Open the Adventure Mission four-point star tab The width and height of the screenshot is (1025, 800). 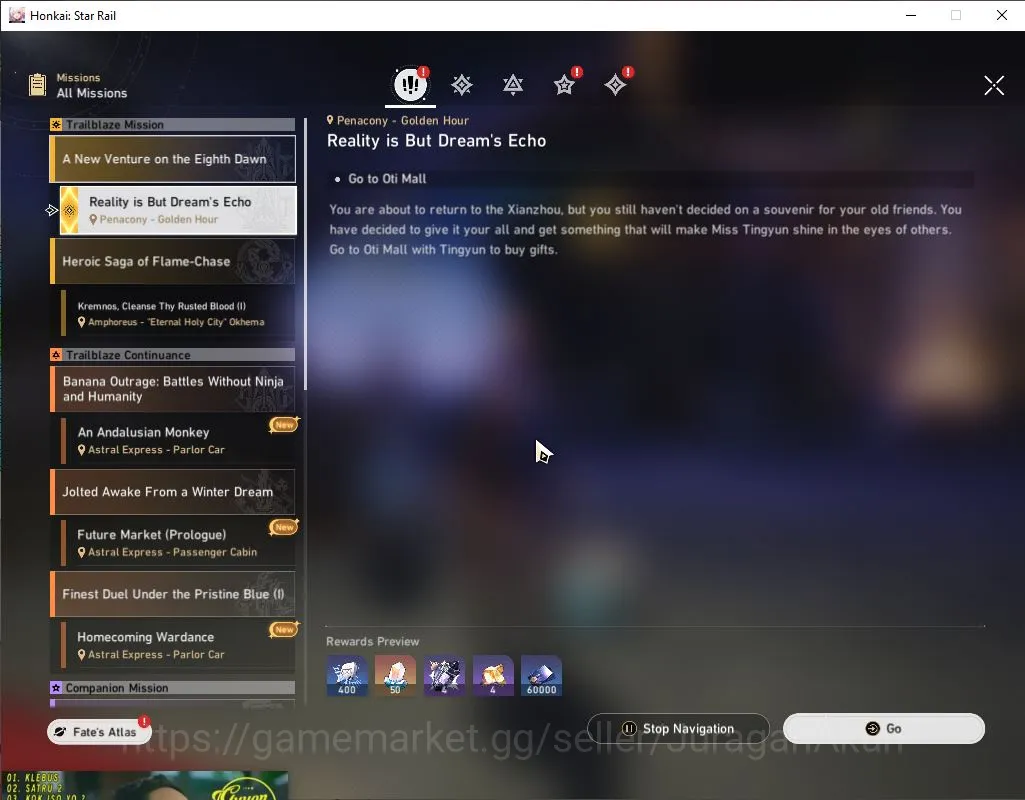click(x=615, y=85)
